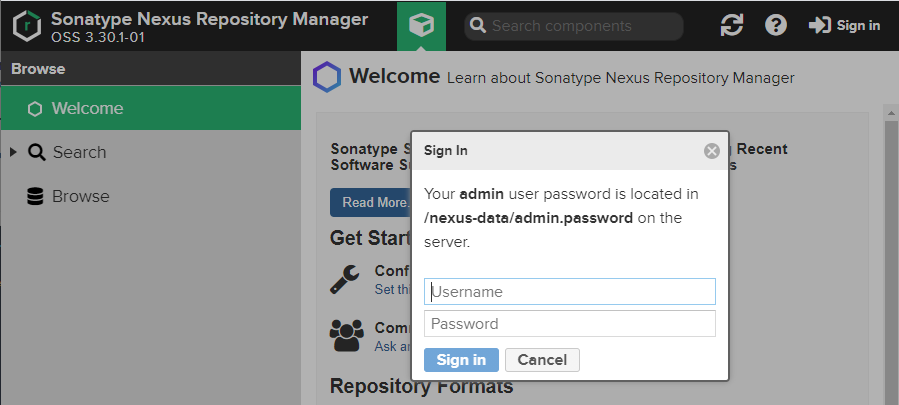Focus the Search components field
The image size is (899, 405).
pos(574,26)
